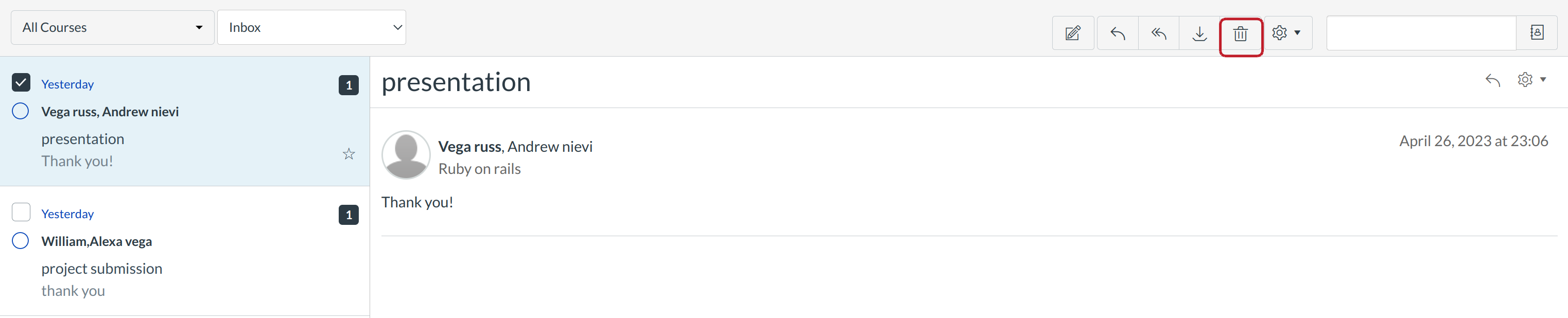Expand the toolbar settings gear menu
Viewport: 1568px width, 318px height.
point(1287,33)
